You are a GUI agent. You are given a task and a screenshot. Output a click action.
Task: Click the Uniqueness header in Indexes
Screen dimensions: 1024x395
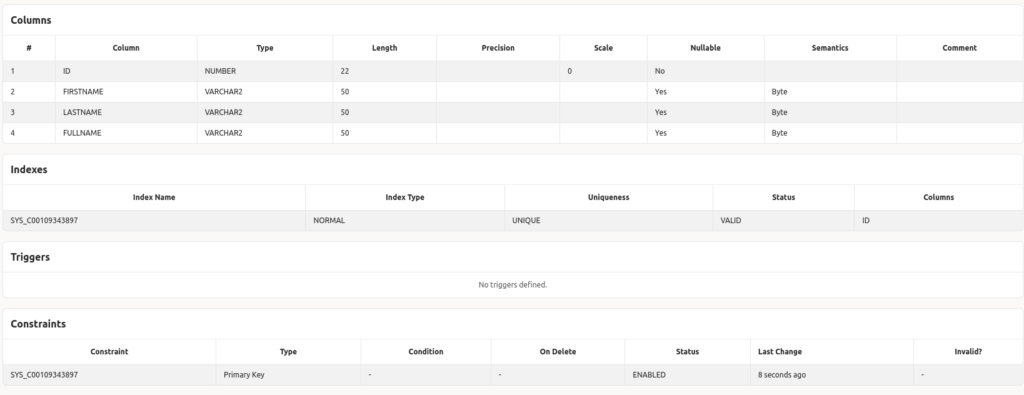point(608,197)
